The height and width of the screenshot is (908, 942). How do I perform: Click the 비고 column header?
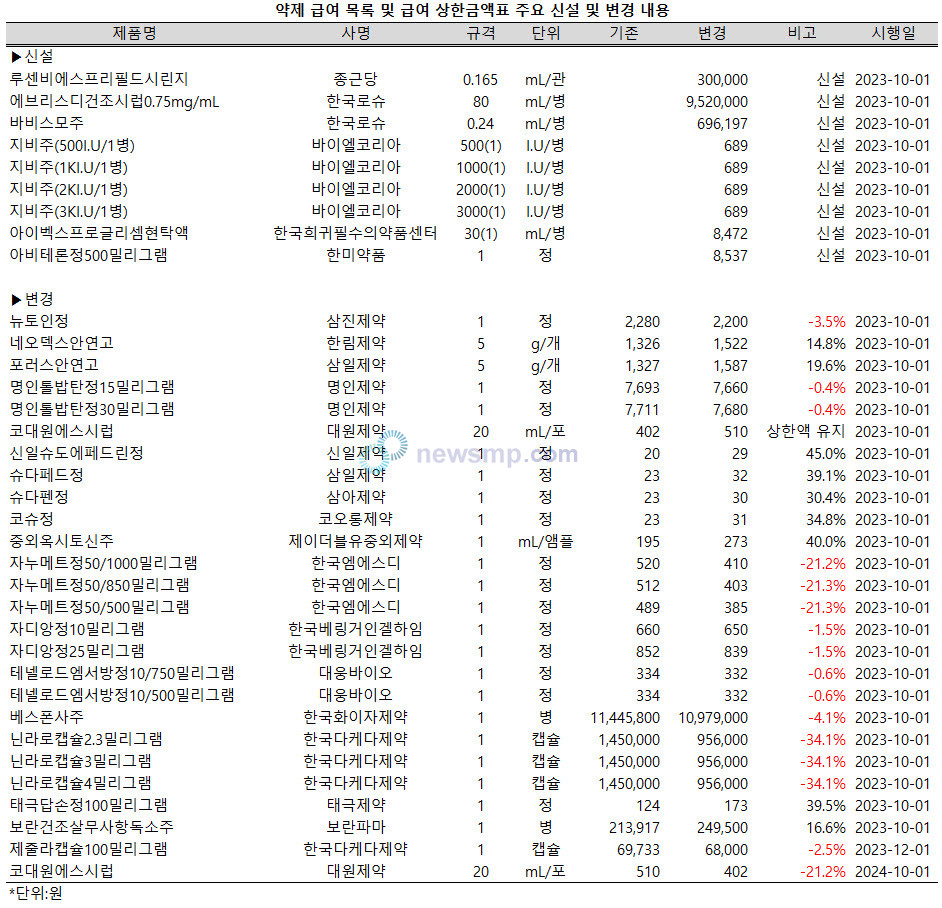(802, 33)
